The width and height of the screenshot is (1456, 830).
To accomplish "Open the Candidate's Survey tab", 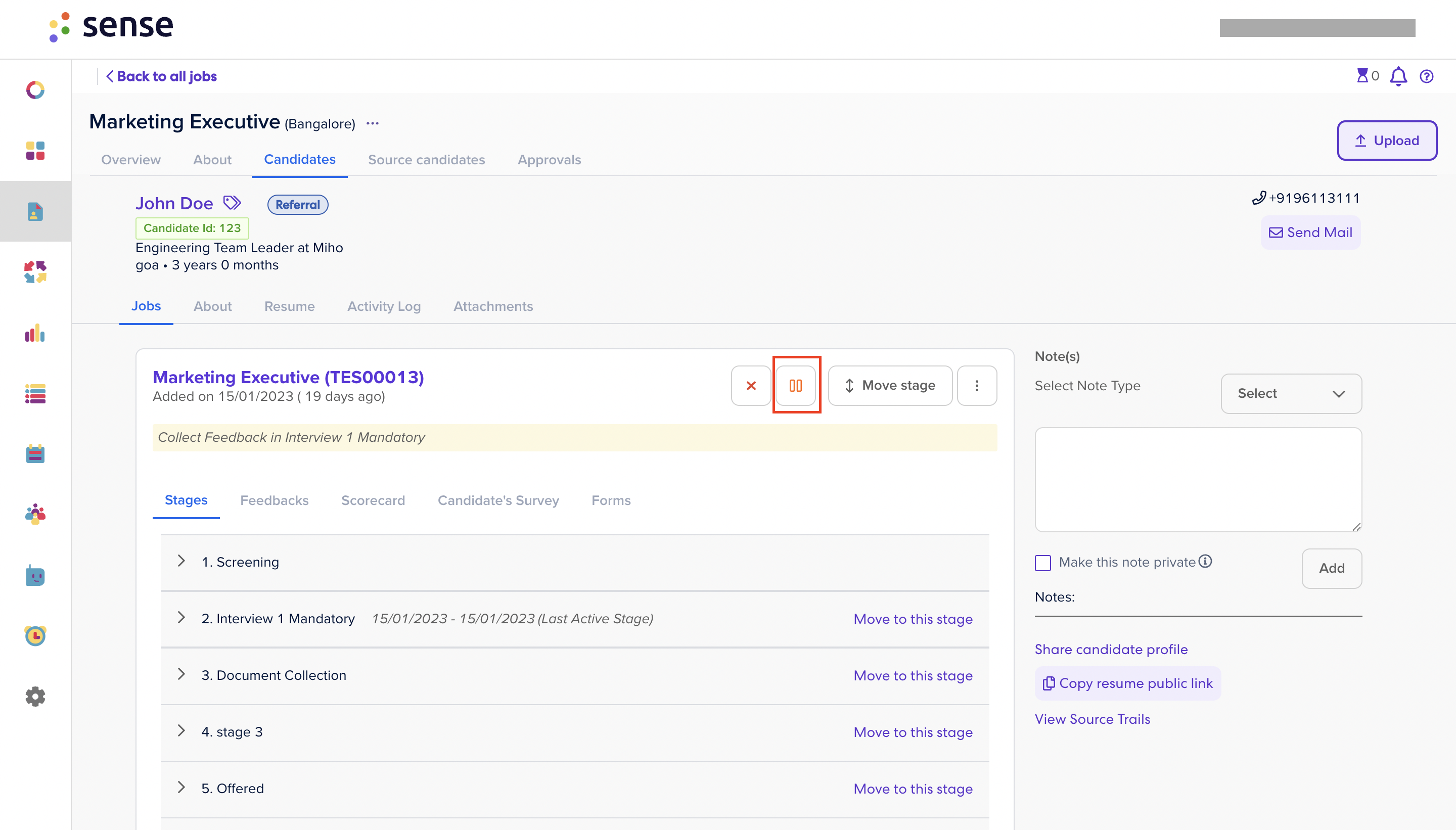I will coord(498,500).
